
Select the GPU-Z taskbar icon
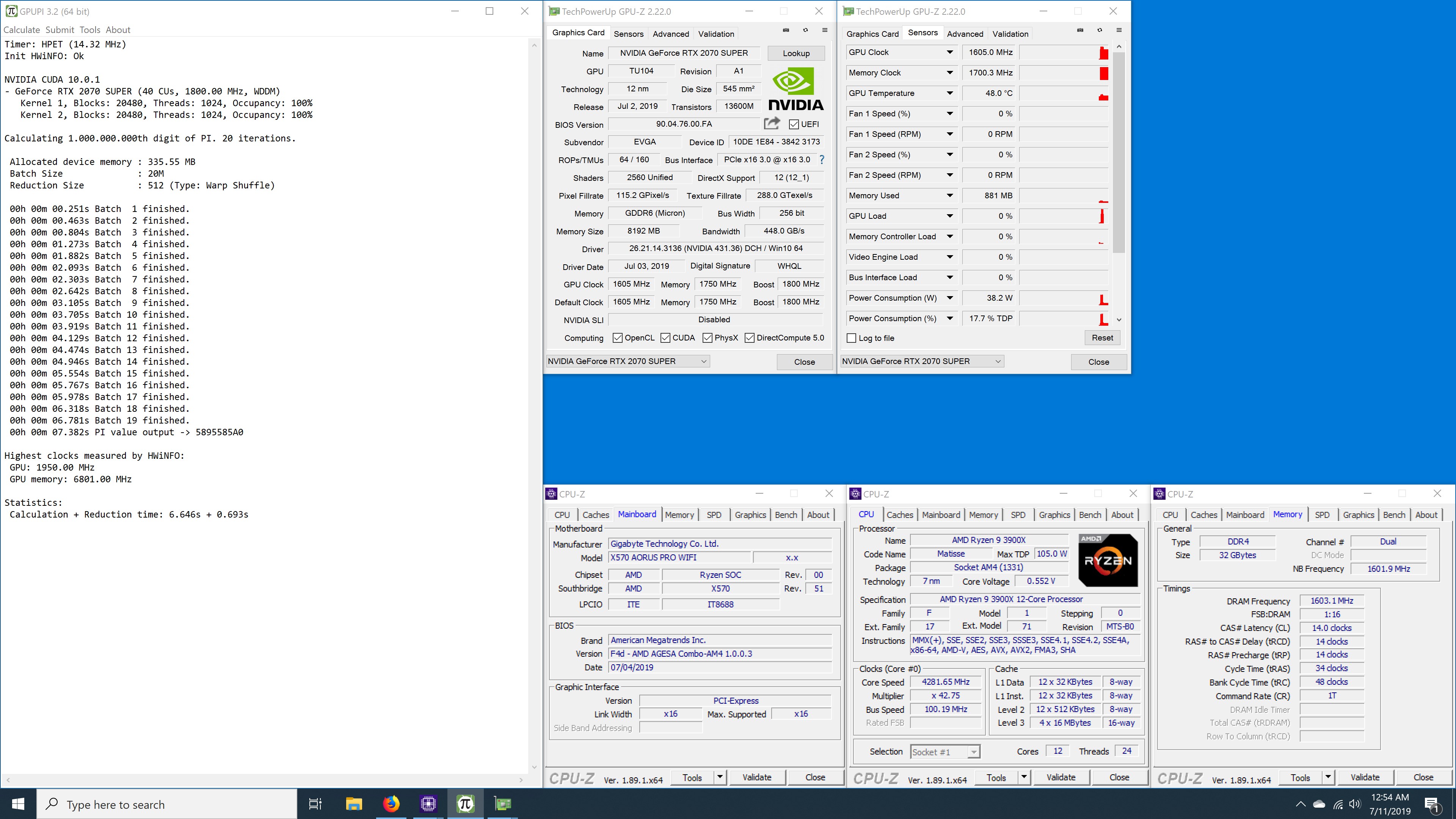502,804
